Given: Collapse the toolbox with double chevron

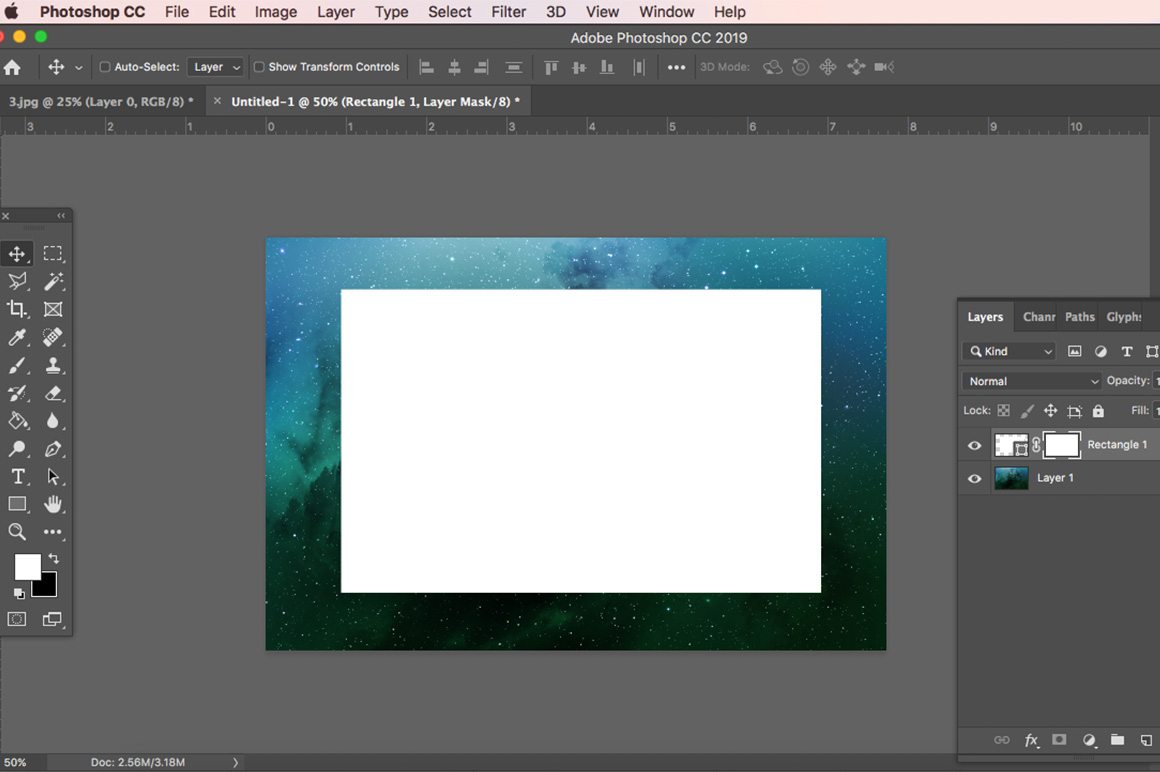Looking at the screenshot, I should click(x=61, y=216).
